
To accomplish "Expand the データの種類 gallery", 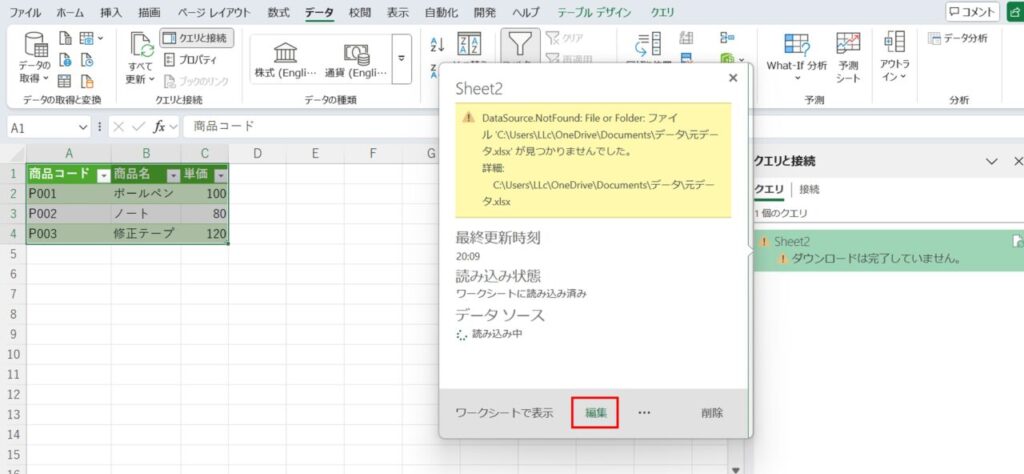I will pyautogui.click(x=402, y=58).
